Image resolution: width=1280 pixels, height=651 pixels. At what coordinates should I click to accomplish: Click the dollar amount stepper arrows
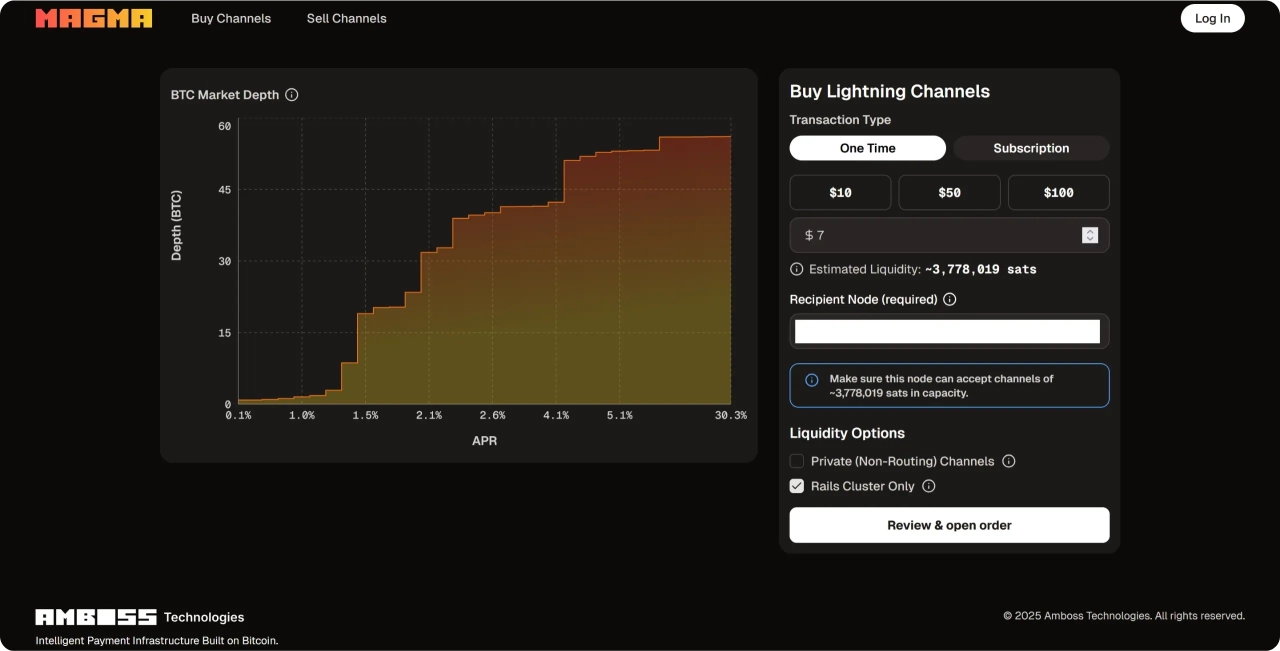click(x=1090, y=235)
